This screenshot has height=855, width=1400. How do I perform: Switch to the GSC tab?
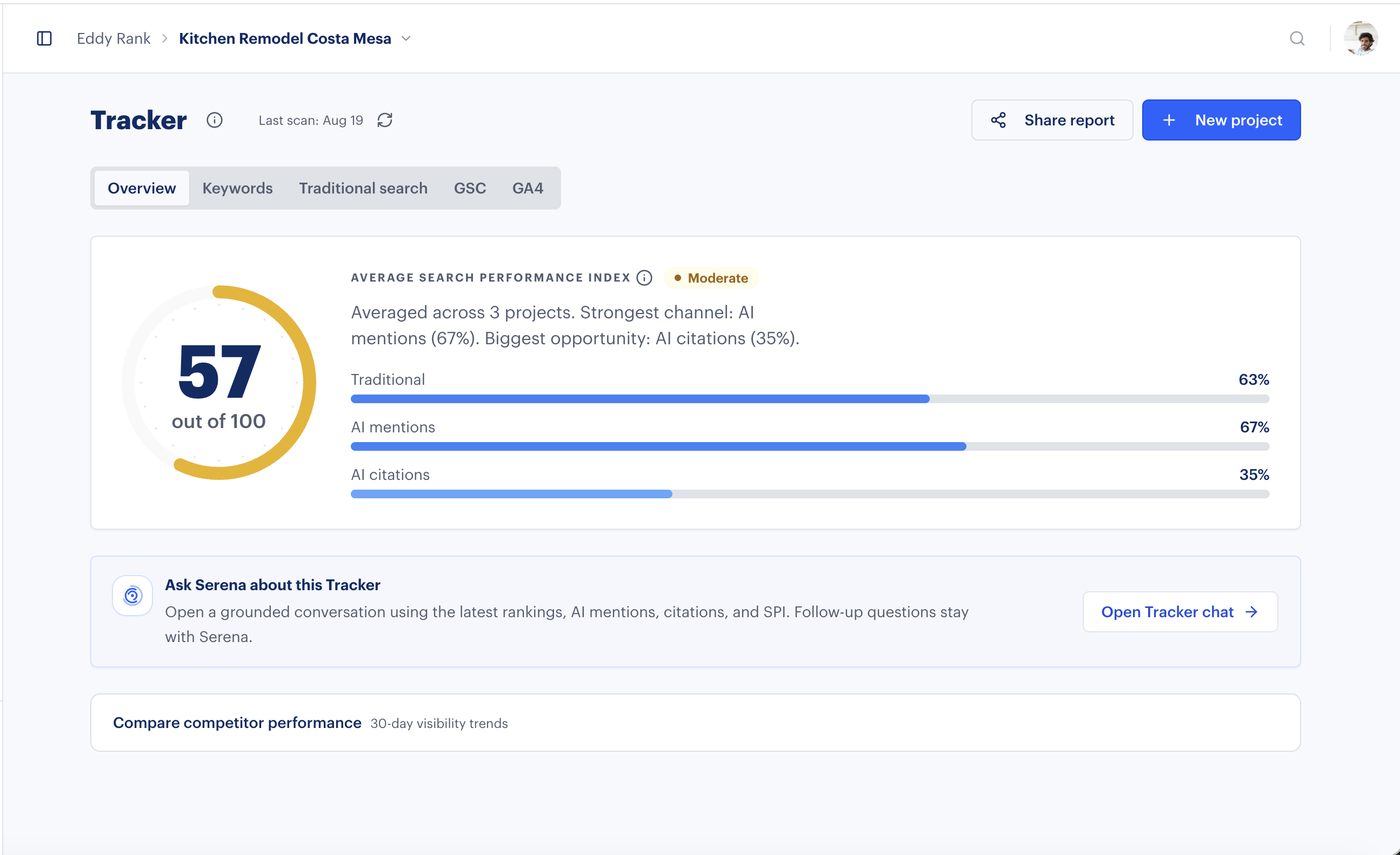pyautogui.click(x=470, y=188)
